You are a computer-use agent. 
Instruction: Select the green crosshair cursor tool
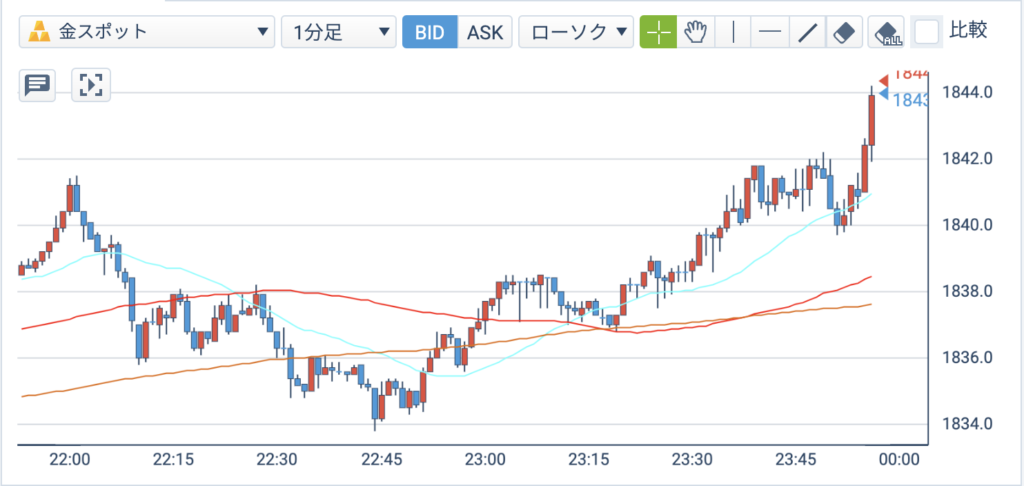pyautogui.click(x=658, y=32)
